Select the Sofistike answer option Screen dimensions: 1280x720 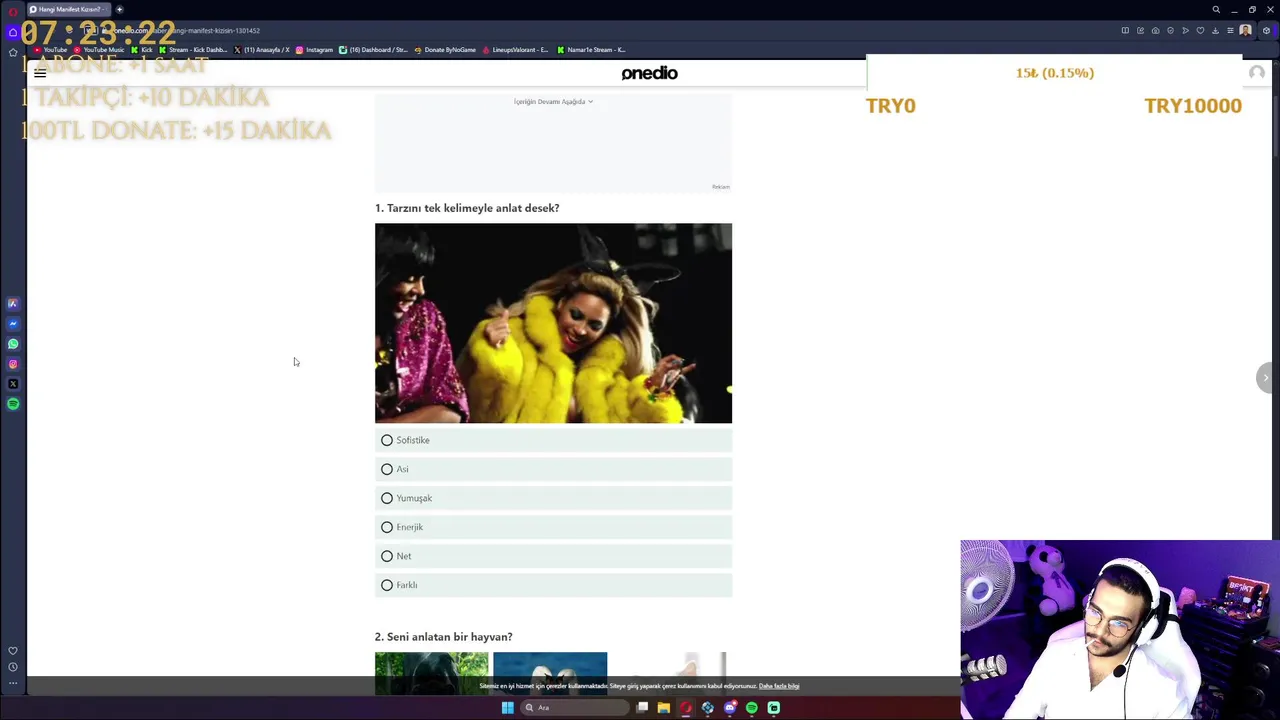tap(553, 440)
